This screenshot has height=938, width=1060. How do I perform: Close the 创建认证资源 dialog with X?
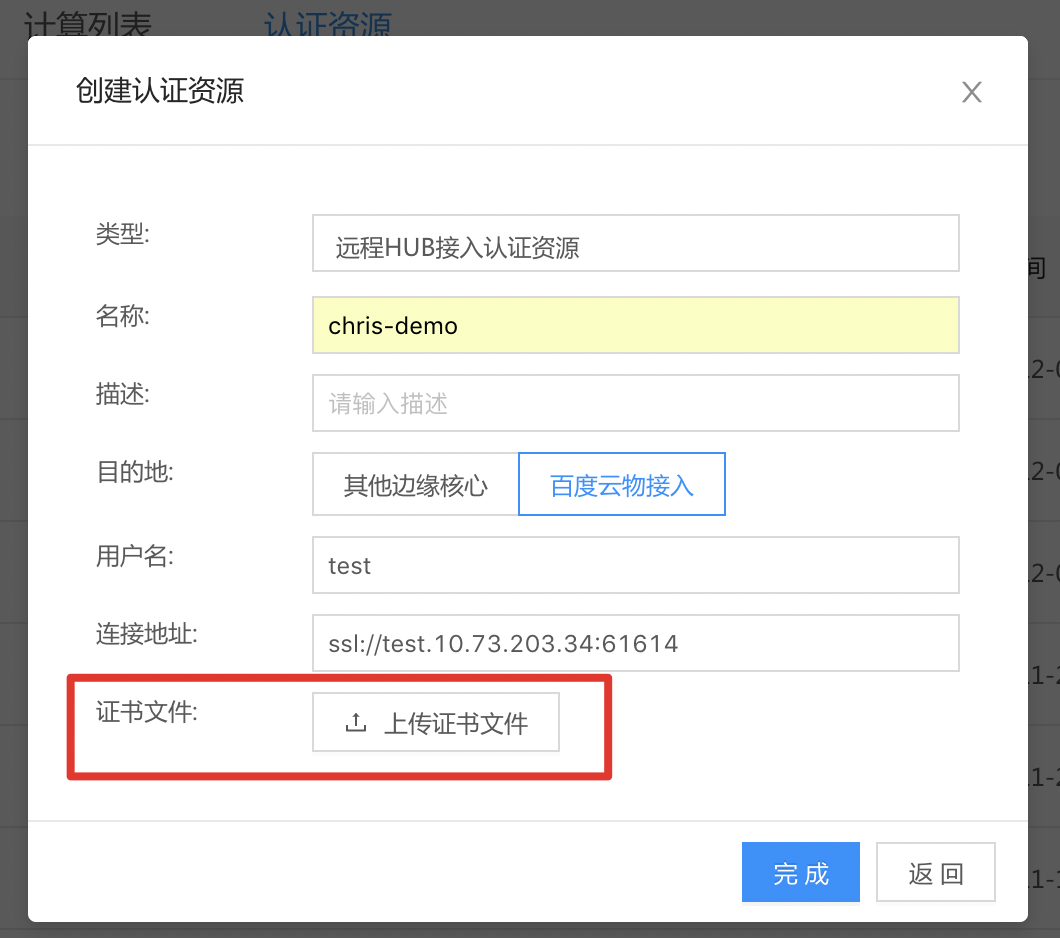[x=971, y=92]
